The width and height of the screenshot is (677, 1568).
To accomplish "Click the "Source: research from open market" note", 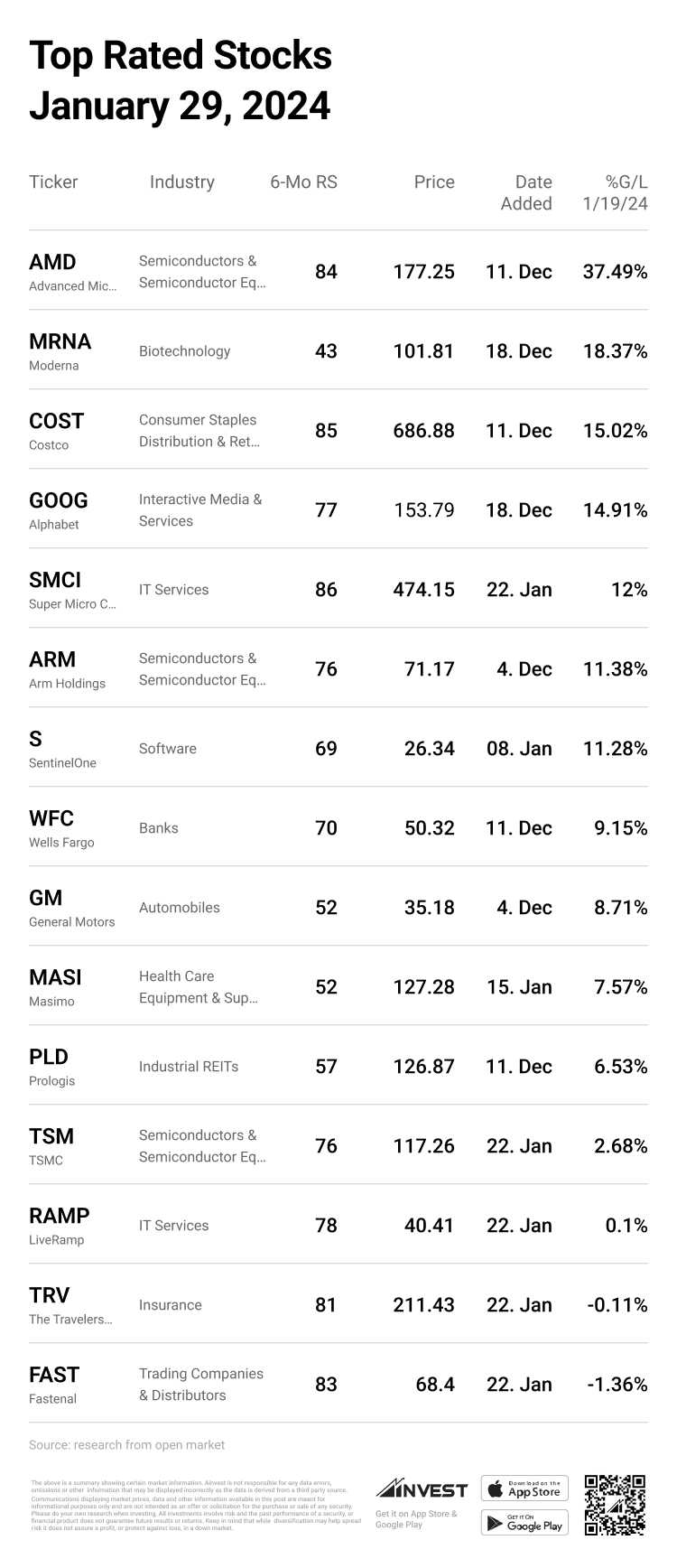I will click(x=126, y=1445).
